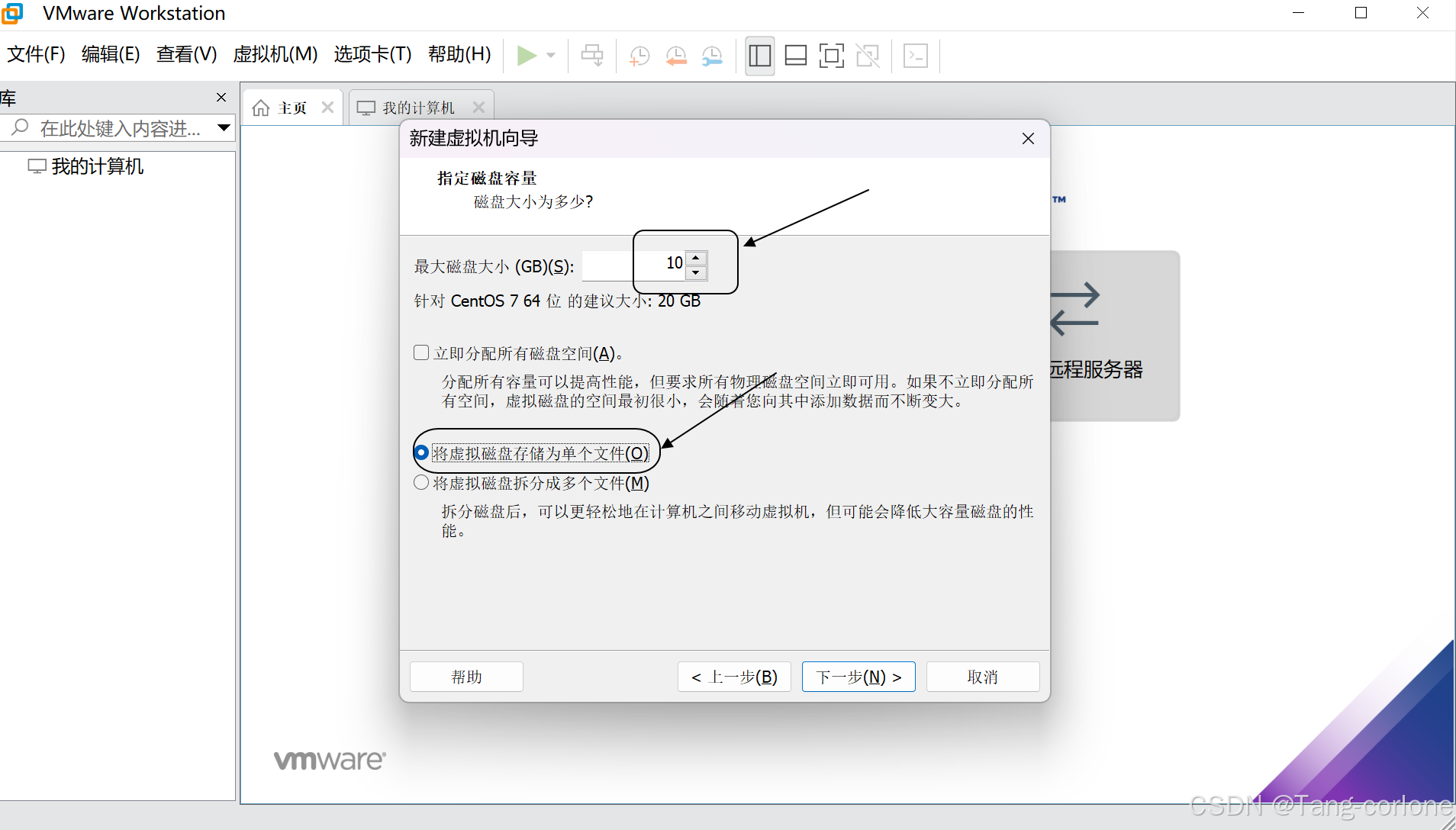Click the 下一步(N) next button
The width and height of the screenshot is (1456, 830).
(858, 677)
